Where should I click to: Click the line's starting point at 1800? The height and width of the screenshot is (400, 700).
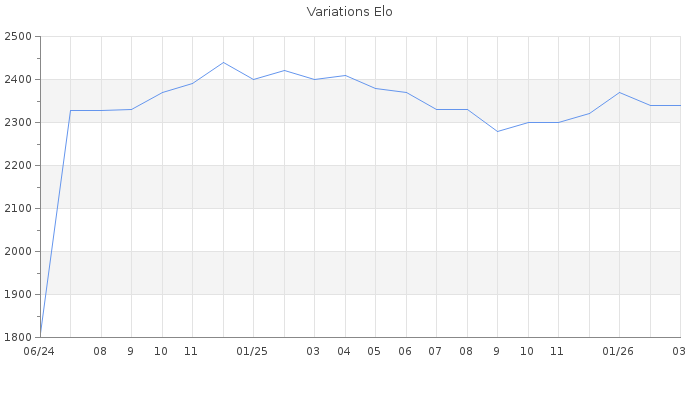(x=40, y=336)
